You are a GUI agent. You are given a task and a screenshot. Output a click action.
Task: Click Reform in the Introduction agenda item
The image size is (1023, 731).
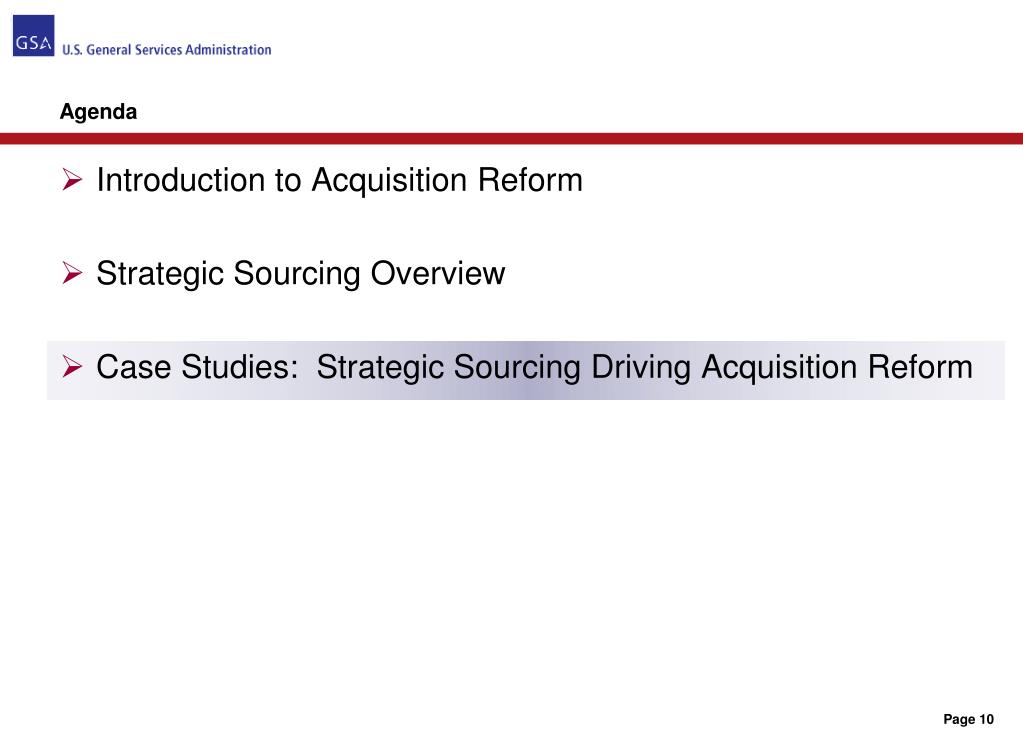coord(530,179)
